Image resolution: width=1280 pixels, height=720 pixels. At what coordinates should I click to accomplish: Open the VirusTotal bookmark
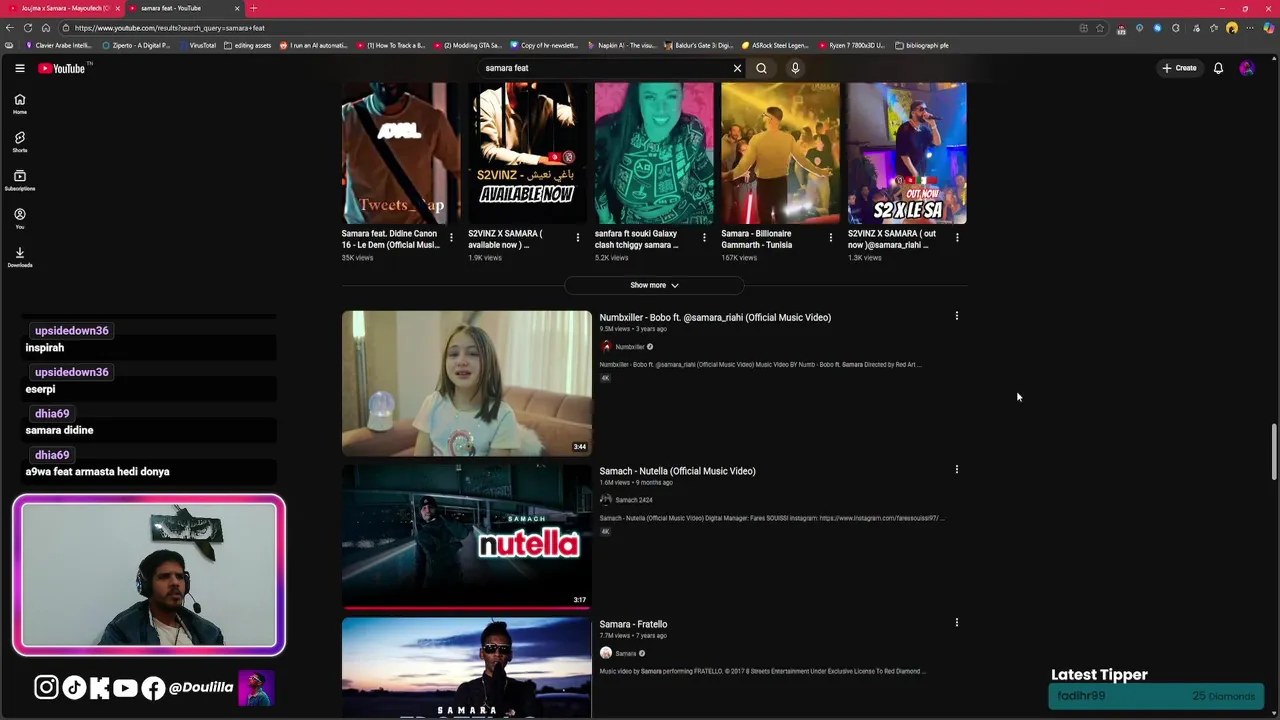(x=196, y=45)
